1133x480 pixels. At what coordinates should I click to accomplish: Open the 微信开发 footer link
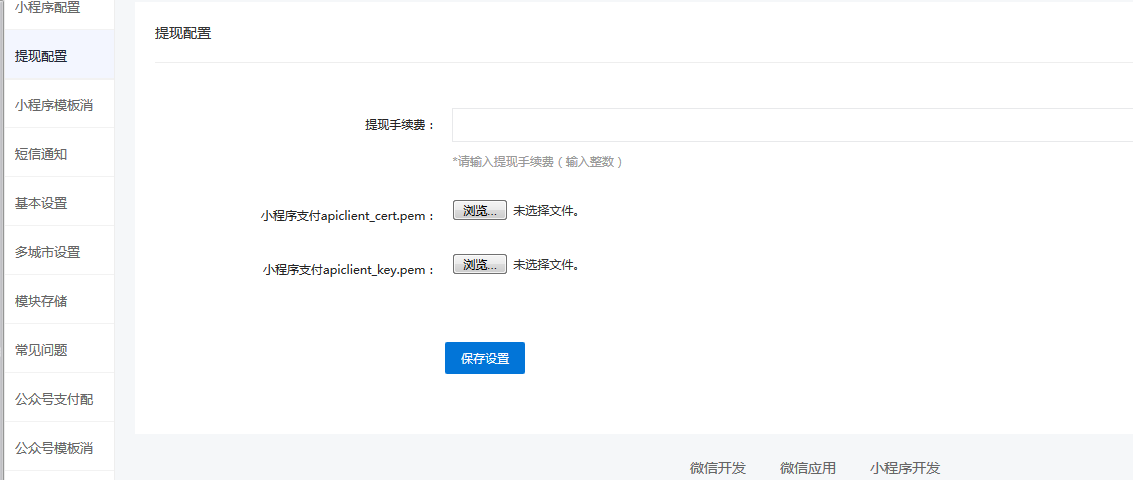(718, 468)
